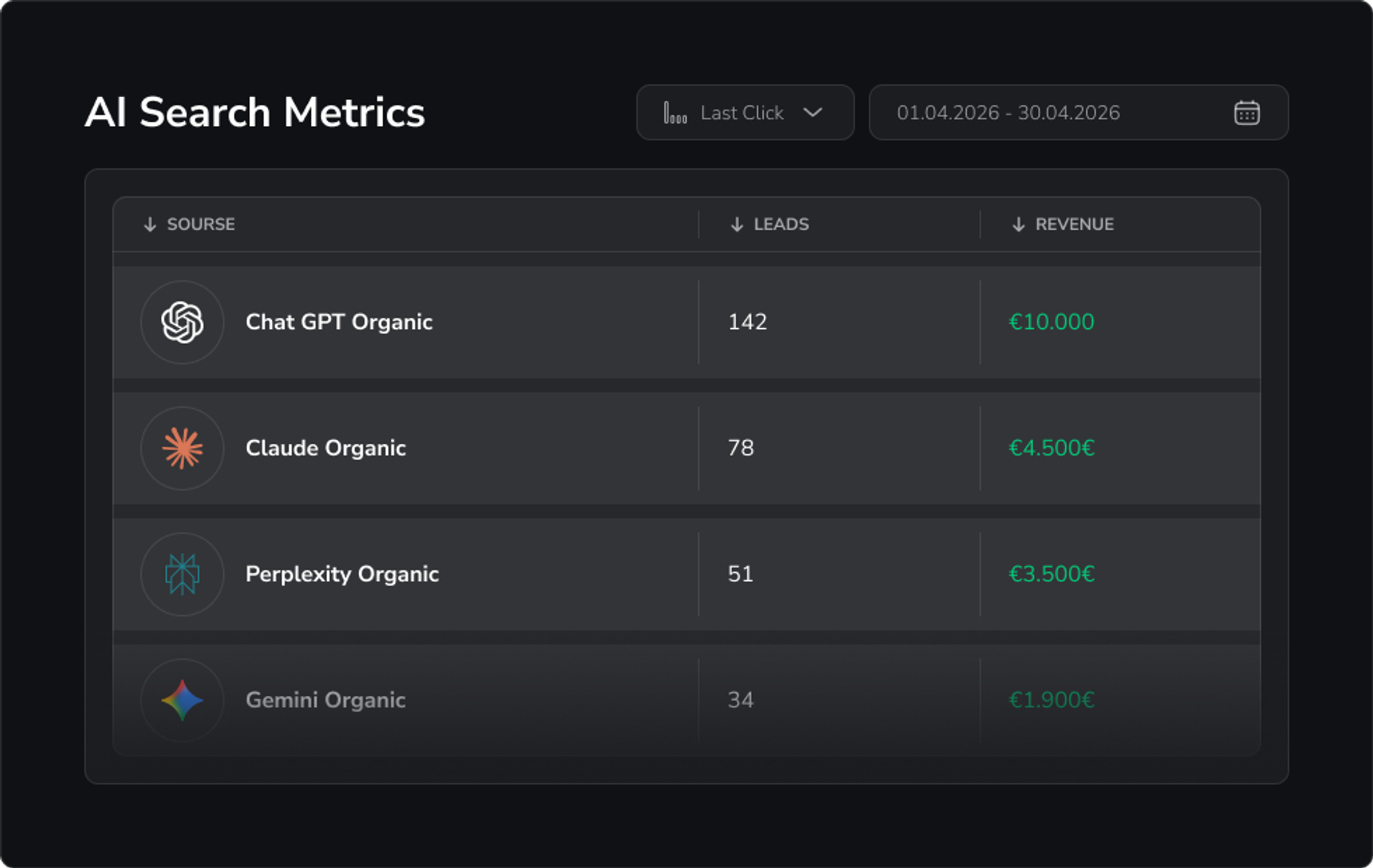Click the 142 leads value

pyautogui.click(x=747, y=322)
